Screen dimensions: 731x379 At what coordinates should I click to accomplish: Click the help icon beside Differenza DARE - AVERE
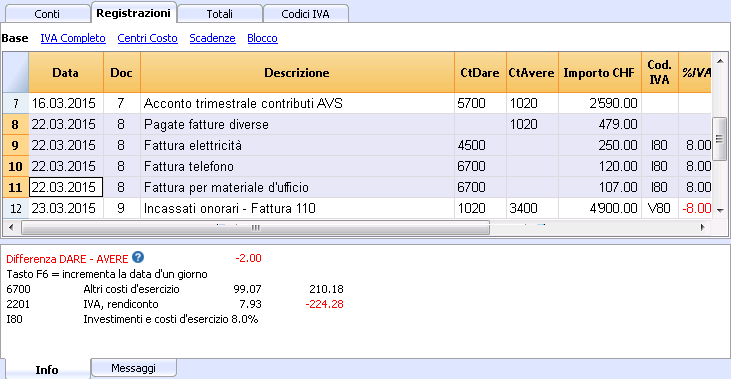click(138, 257)
